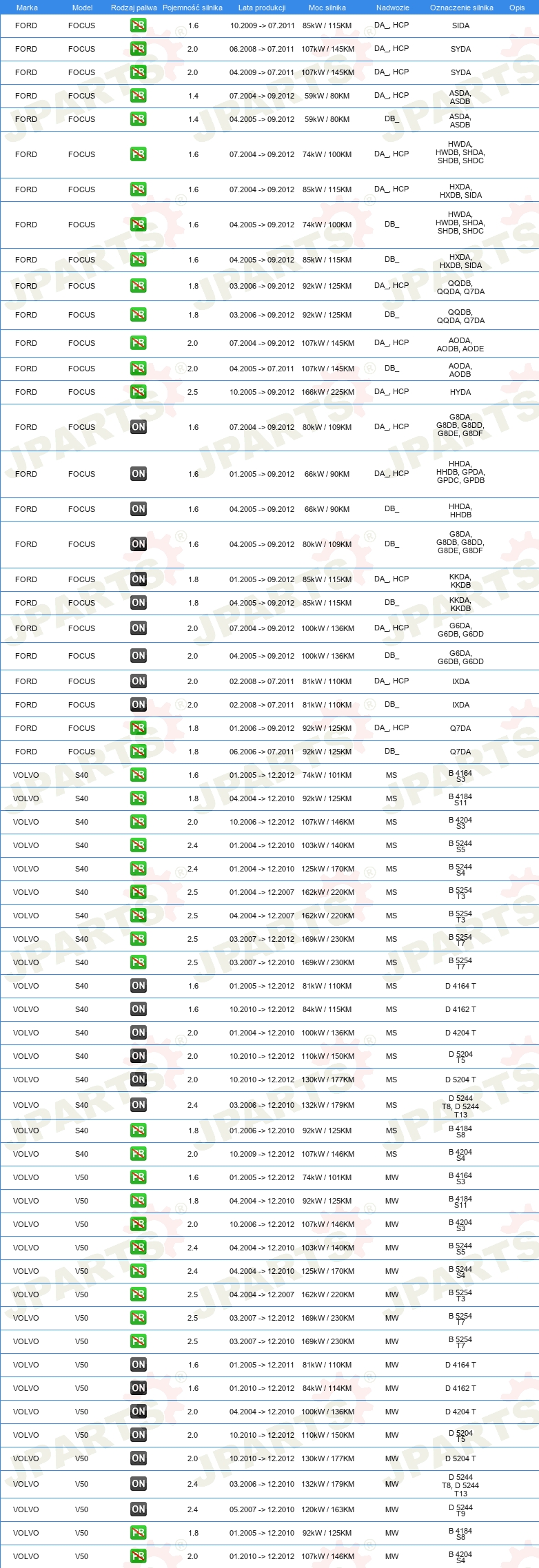Click the engine code SIDA
This screenshot has width=539, height=1568.
(460, 25)
